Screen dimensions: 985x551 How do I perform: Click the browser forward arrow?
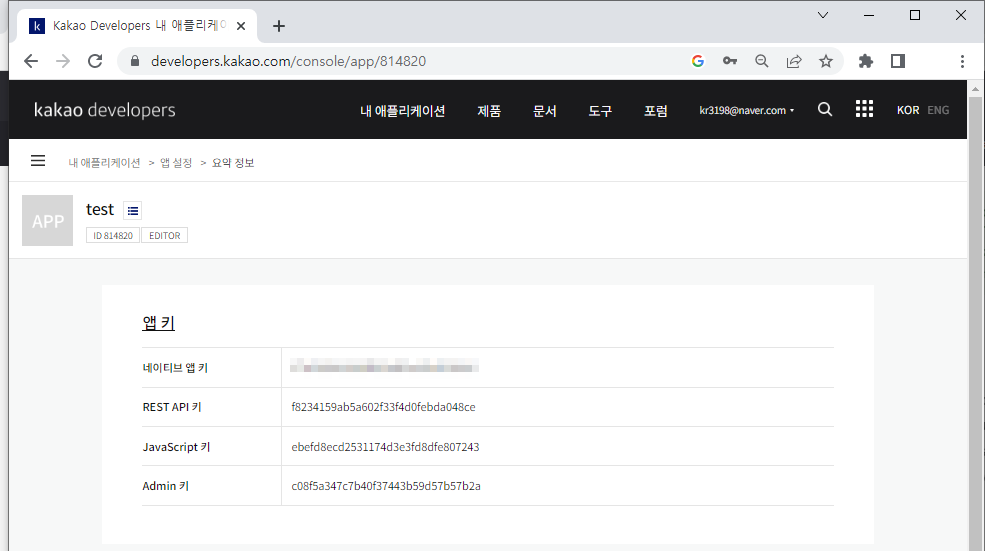tap(63, 61)
